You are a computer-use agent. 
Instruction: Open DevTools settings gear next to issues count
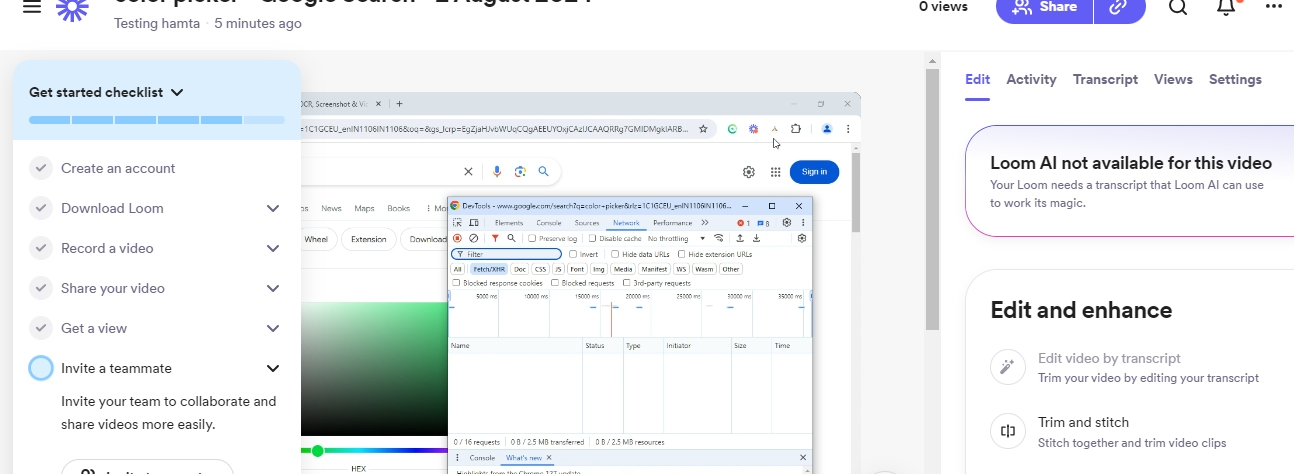[x=786, y=223]
